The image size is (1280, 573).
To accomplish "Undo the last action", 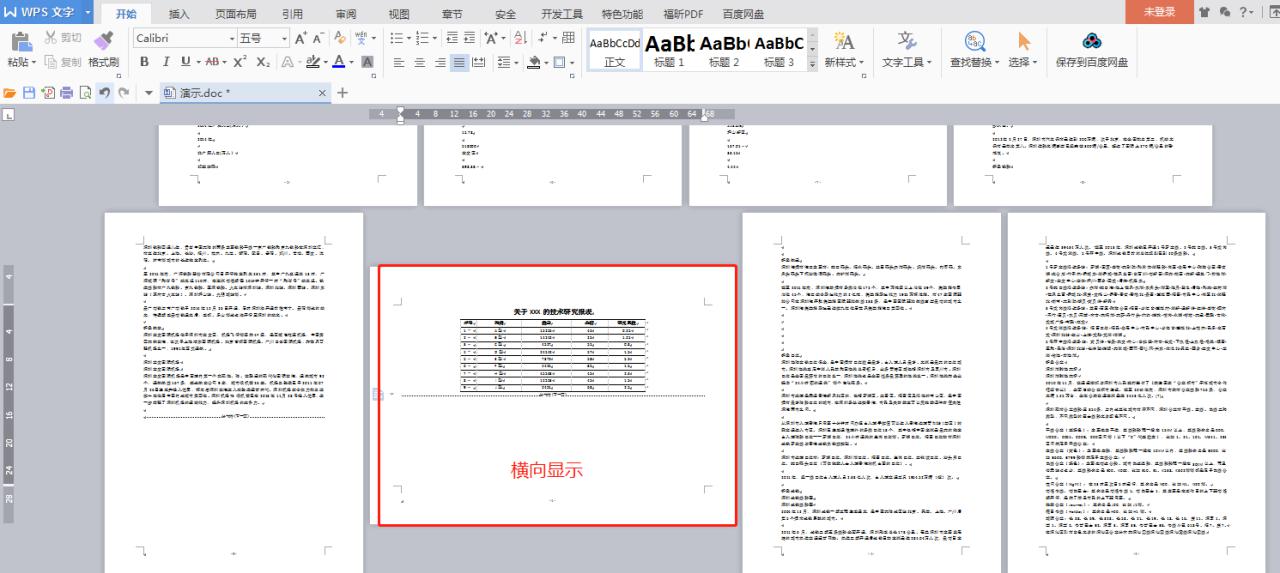I will (x=104, y=92).
